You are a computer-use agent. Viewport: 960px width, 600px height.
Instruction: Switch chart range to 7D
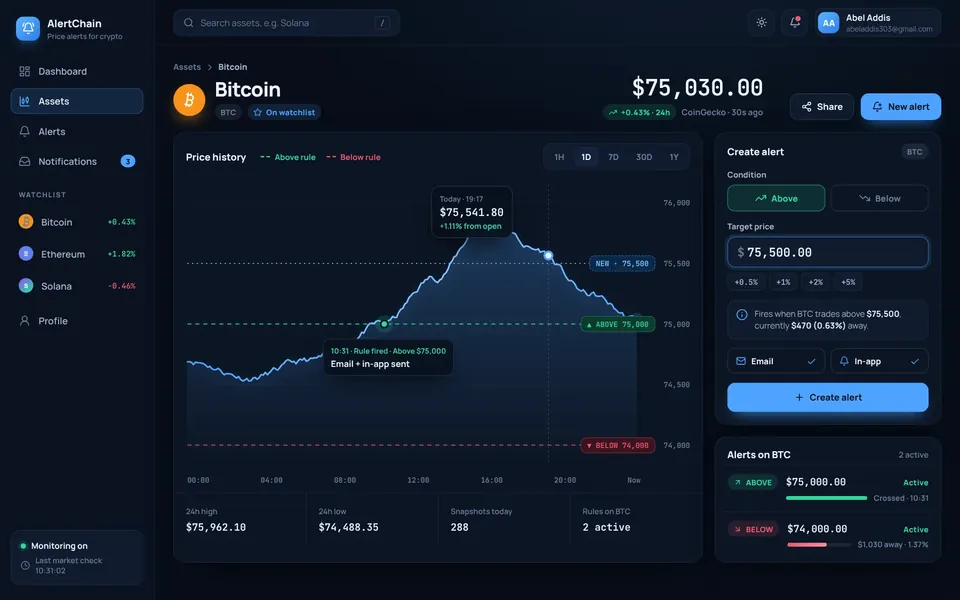pos(613,157)
